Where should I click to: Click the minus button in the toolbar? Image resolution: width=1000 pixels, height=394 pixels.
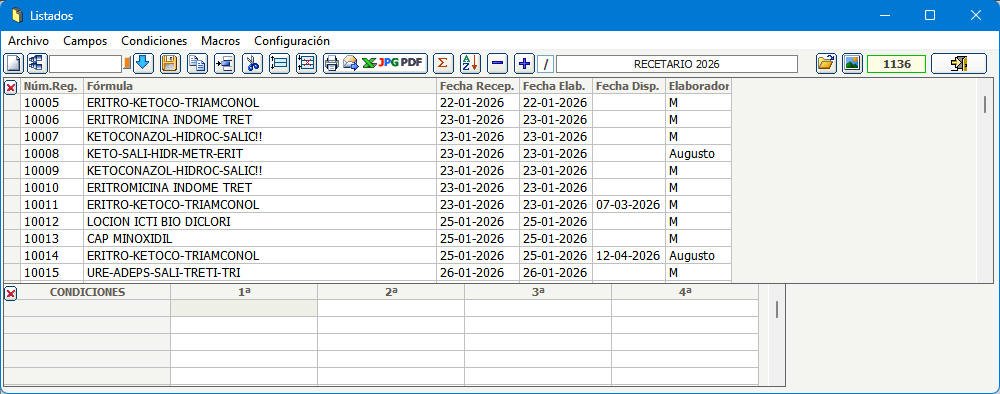point(498,63)
